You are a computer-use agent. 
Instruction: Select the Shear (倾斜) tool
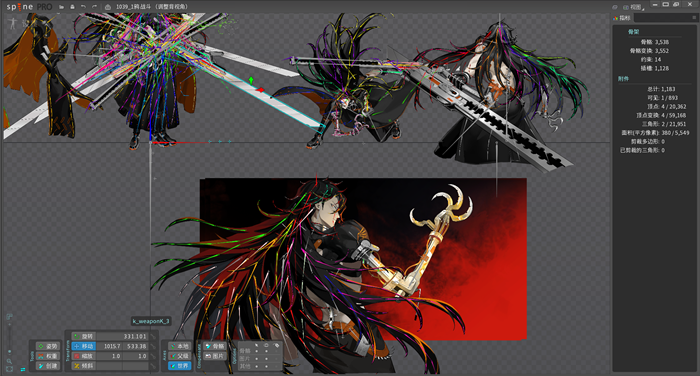[x=83, y=366]
